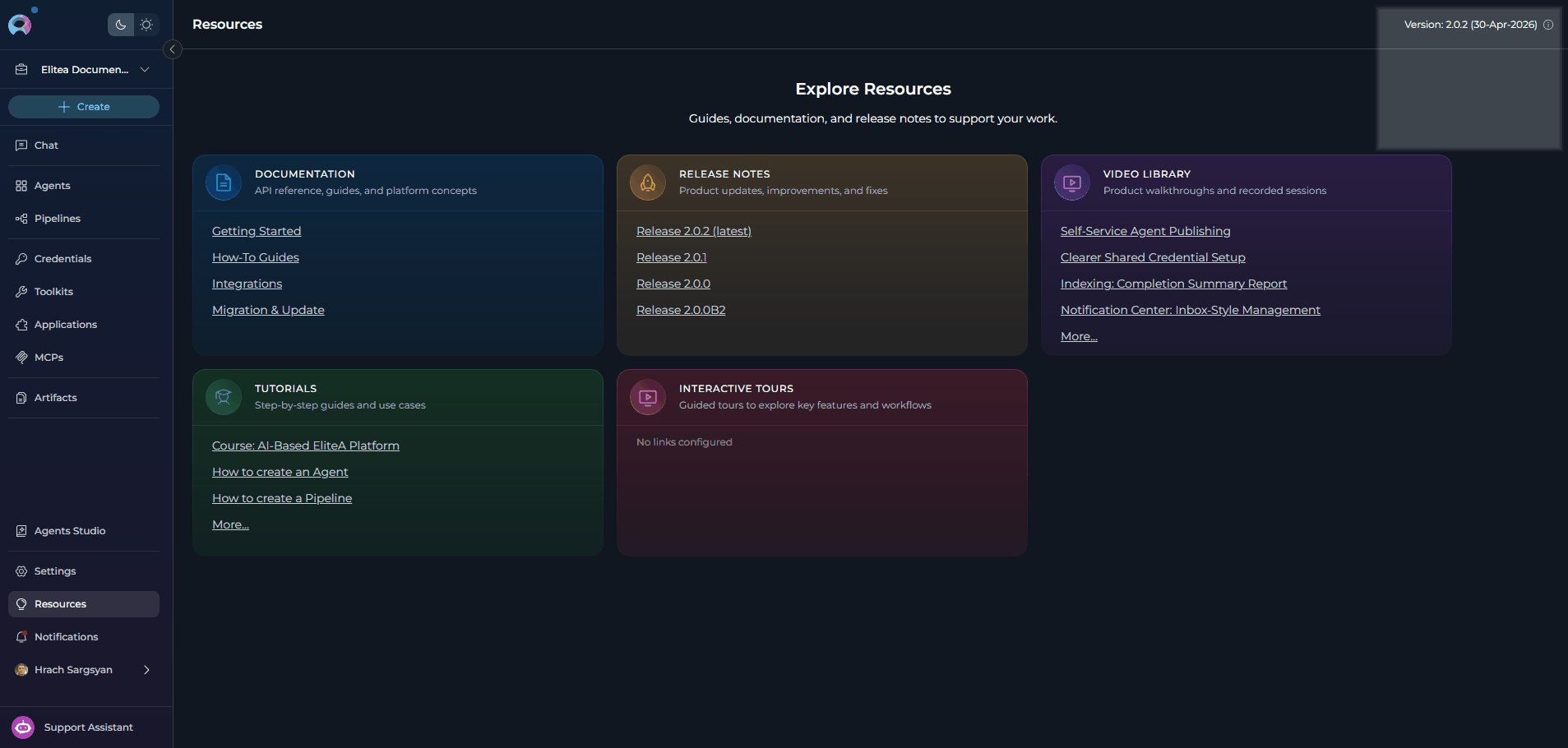Click the Pipelines flow icon
The width and height of the screenshot is (1568, 748).
click(21, 219)
